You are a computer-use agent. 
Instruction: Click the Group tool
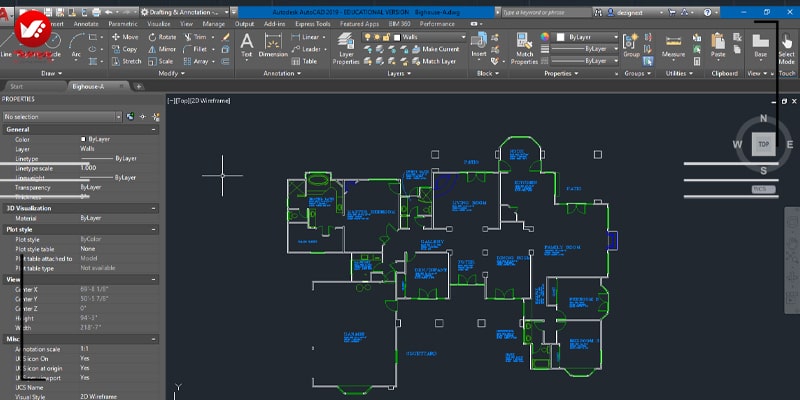(631, 45)
